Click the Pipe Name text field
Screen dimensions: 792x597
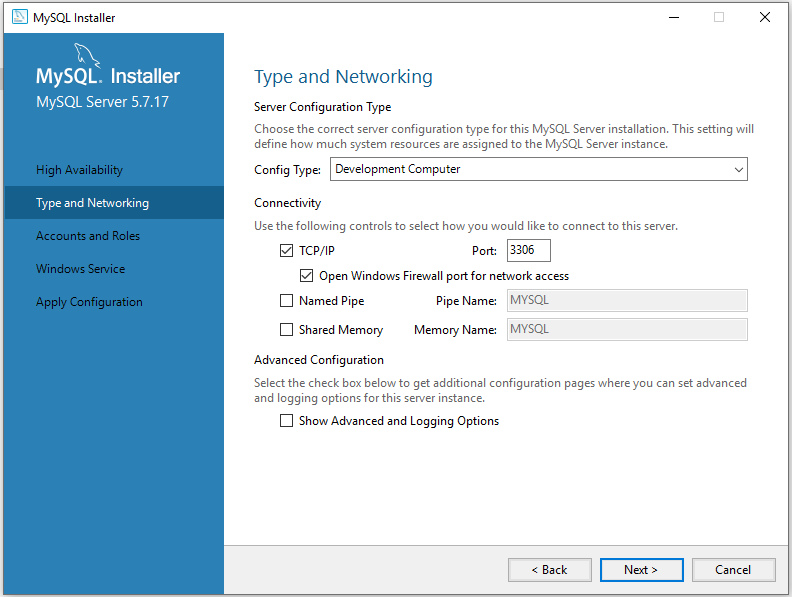pyautogui.click(x=627, y=301)
